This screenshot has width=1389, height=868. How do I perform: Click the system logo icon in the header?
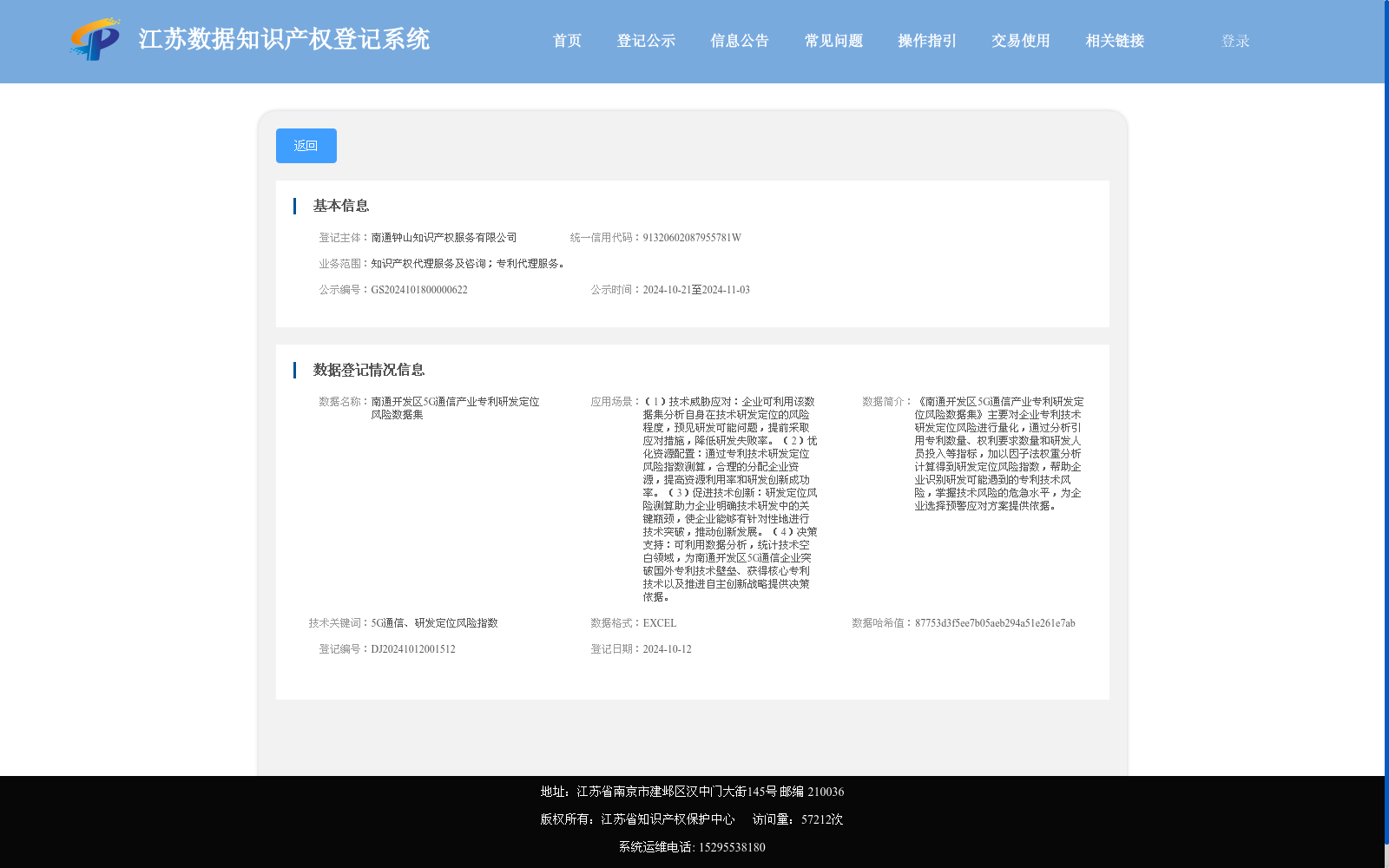point(95,40)
